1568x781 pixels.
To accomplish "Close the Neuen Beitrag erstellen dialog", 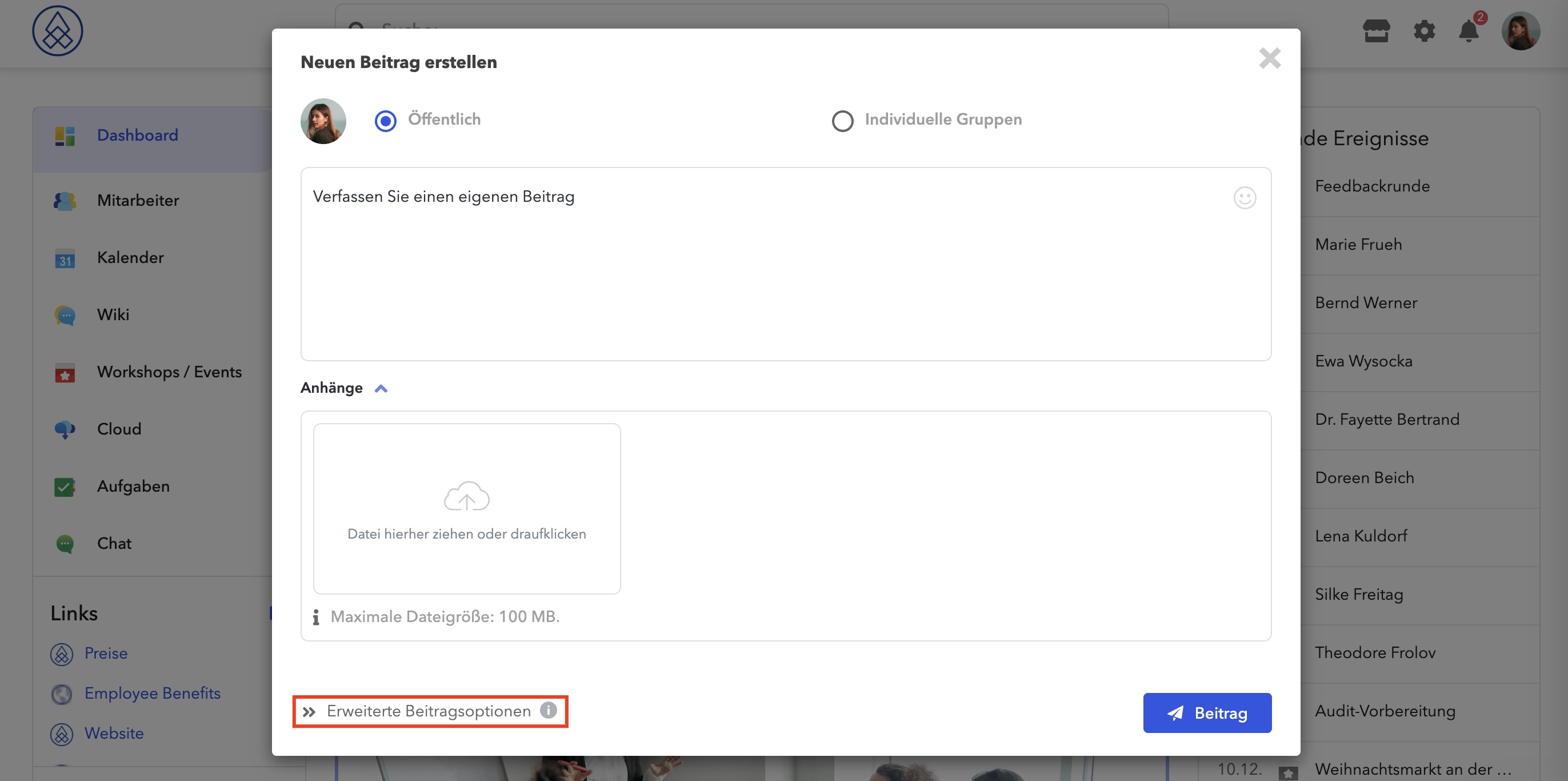I will (x=1270, y=58).
